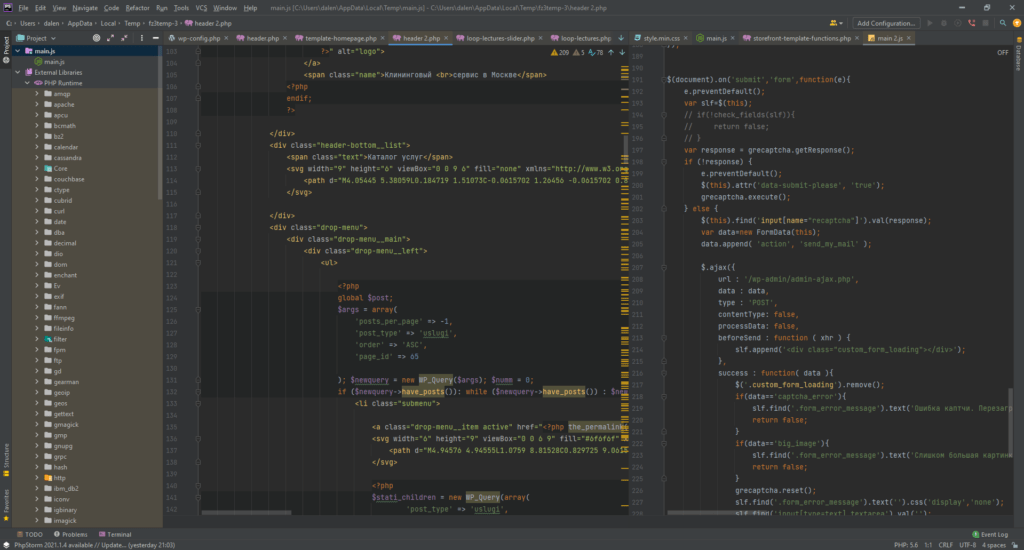Open the Project view dropdown

(43, 38)
